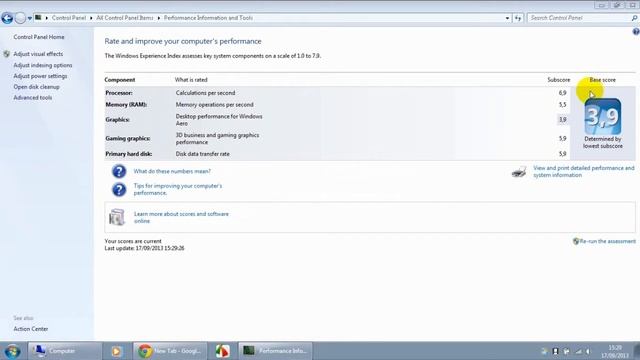This screenshot has width=640, height=360.
Task: Select the Graphics row label
Action: (118, 120)
